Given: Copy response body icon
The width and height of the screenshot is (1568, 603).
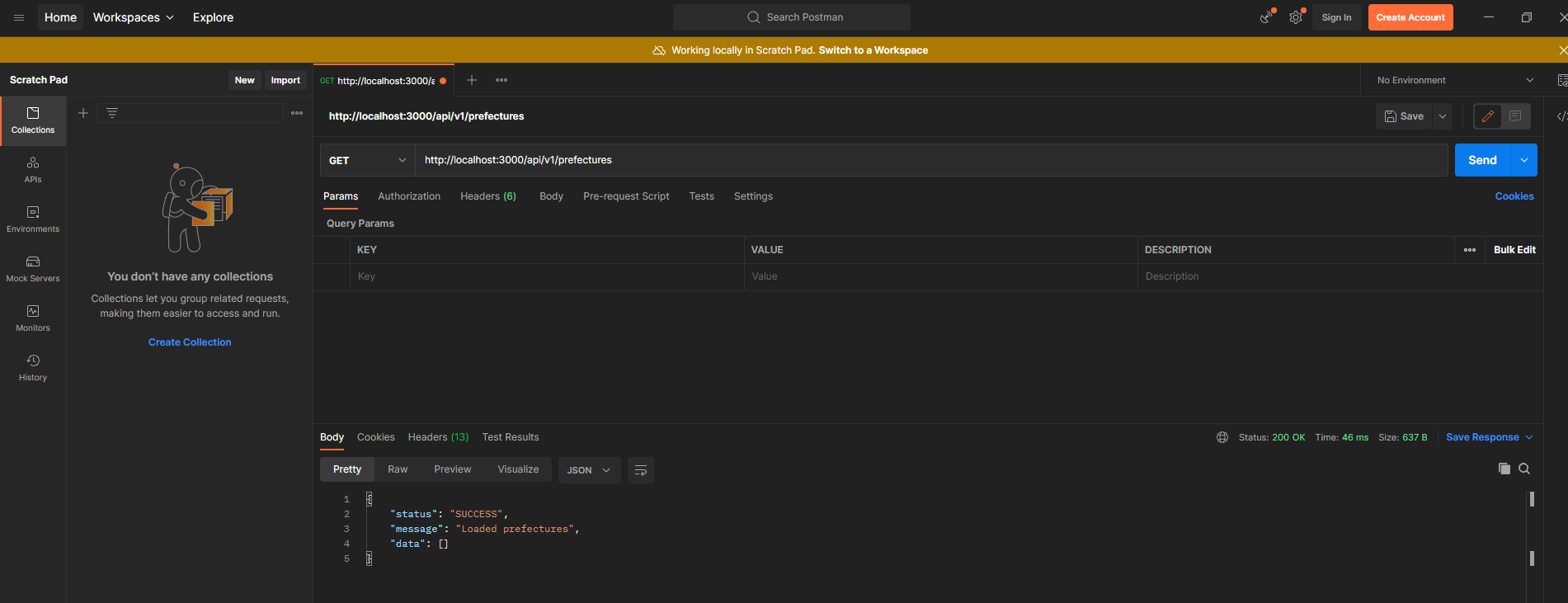Looking at the screenshot, I should 1504,469.
